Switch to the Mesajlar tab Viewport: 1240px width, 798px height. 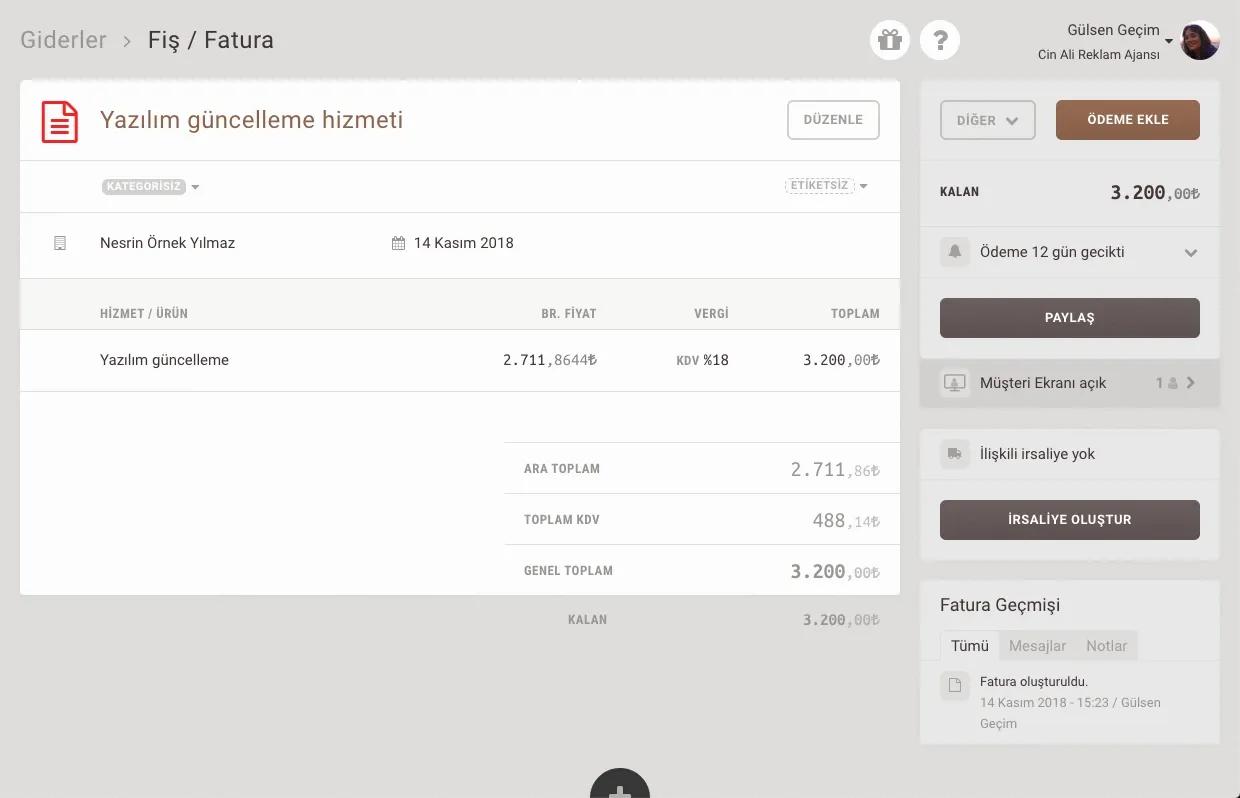pos(1037,646)
